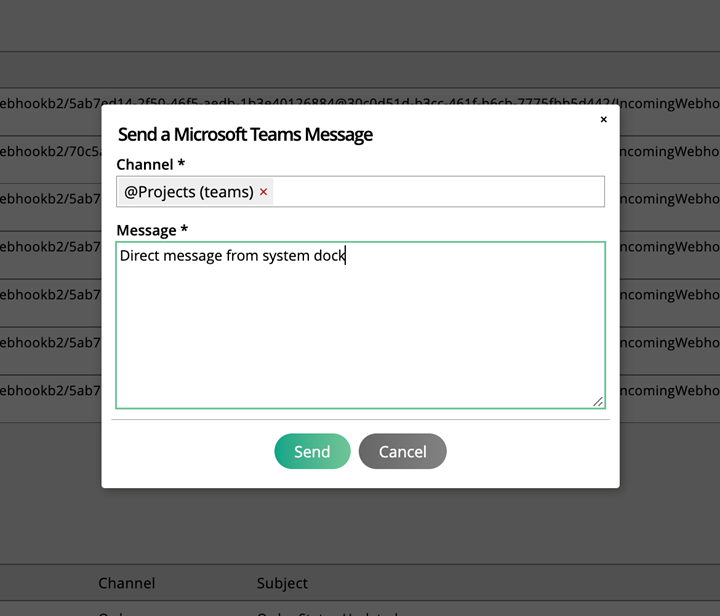720x616 pixels.
Task: Select the webhookb2/70c5 row in background table
Action: pyautogui.click(x=51, y=159)
